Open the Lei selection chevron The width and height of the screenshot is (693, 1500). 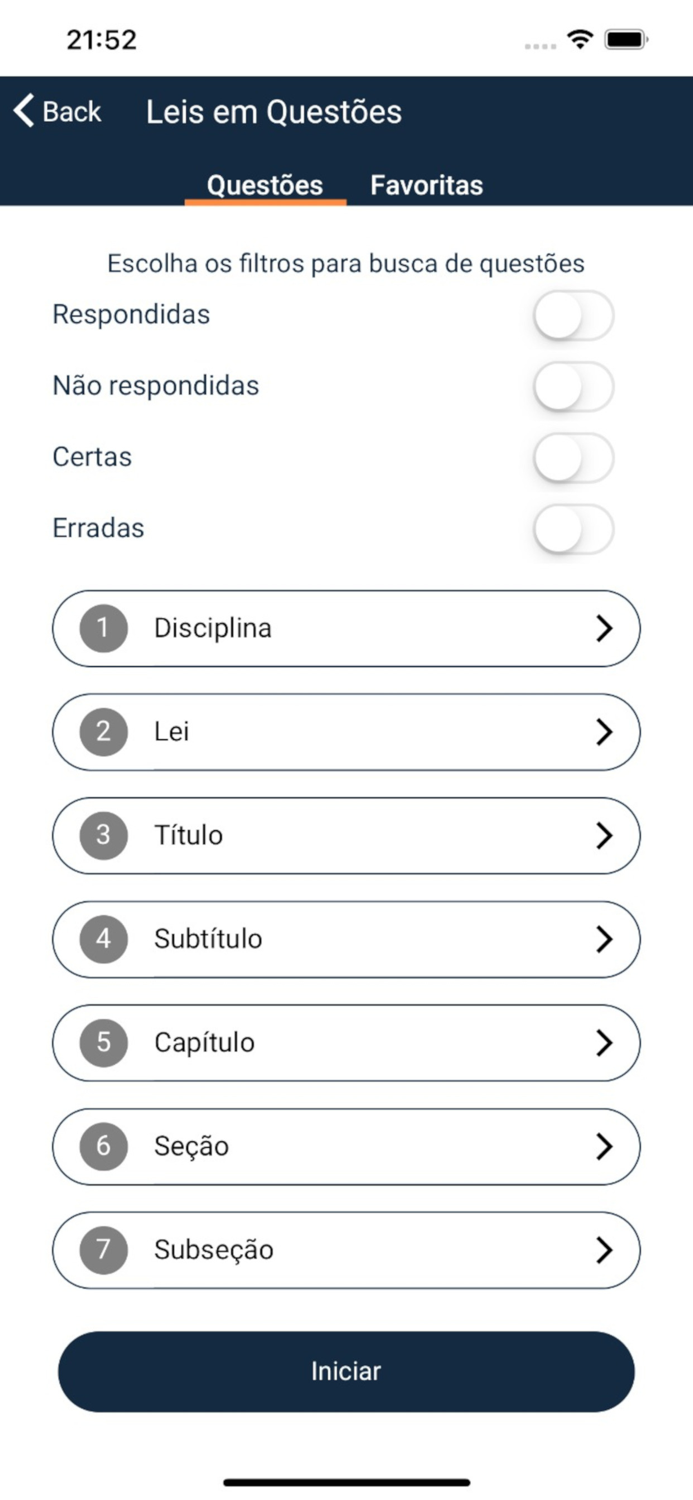pos(604,732)
